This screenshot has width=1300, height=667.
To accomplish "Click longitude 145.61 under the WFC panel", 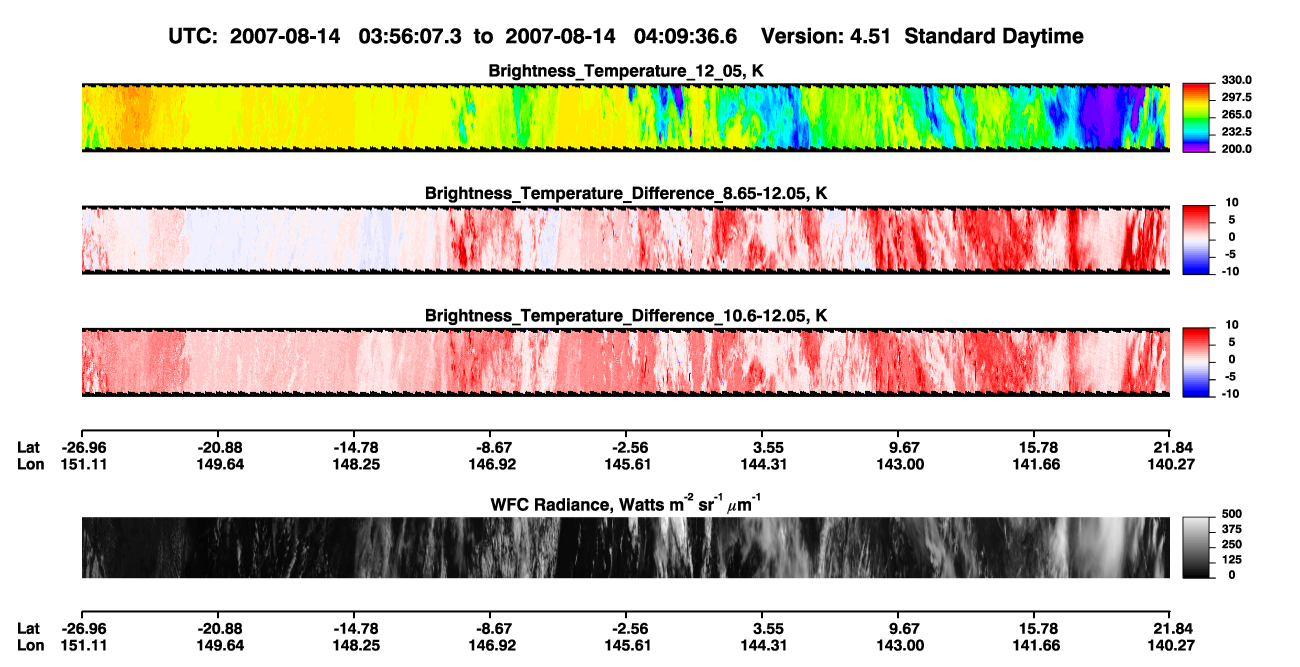I will (x=629, y=645).
